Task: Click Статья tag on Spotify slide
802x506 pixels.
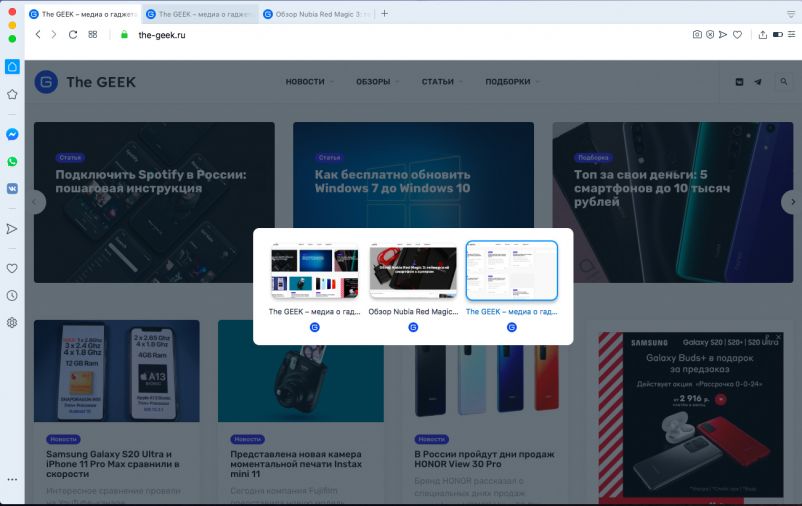Action: [x=70, y=158]
